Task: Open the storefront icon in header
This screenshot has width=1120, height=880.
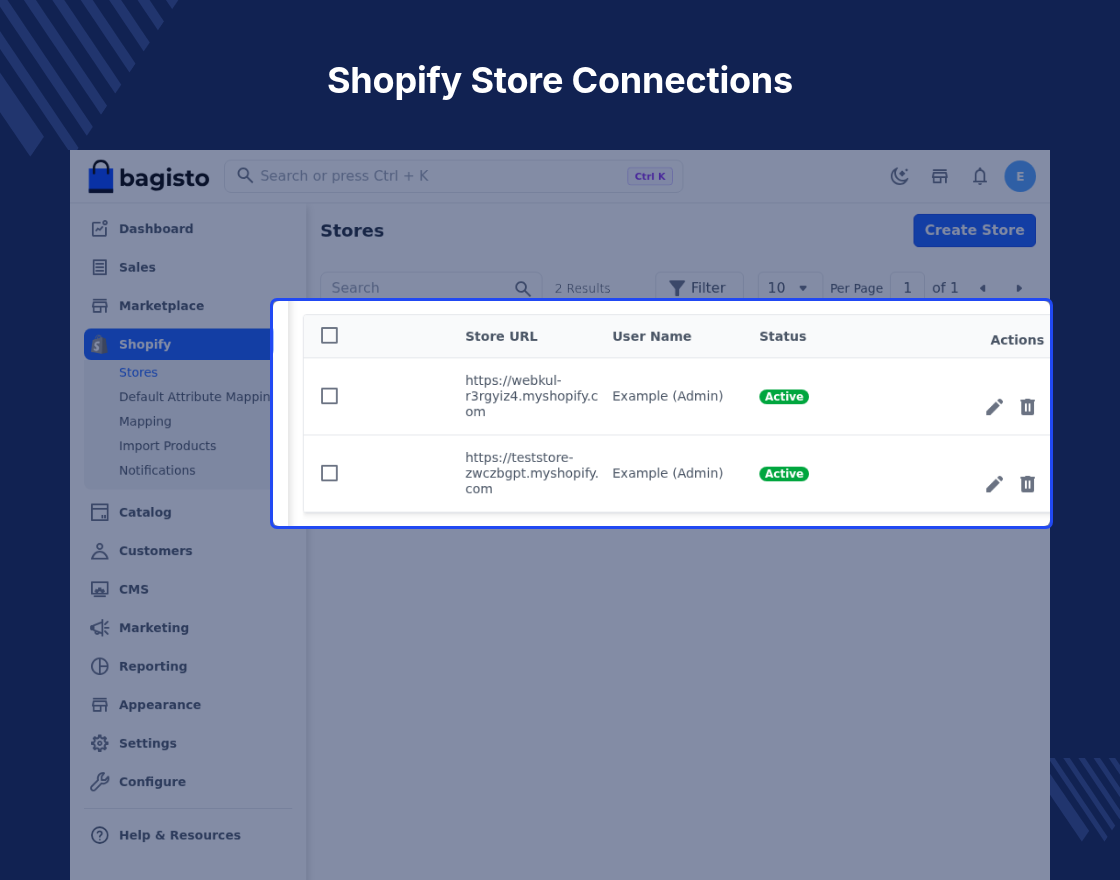Action: pos(939,176)
